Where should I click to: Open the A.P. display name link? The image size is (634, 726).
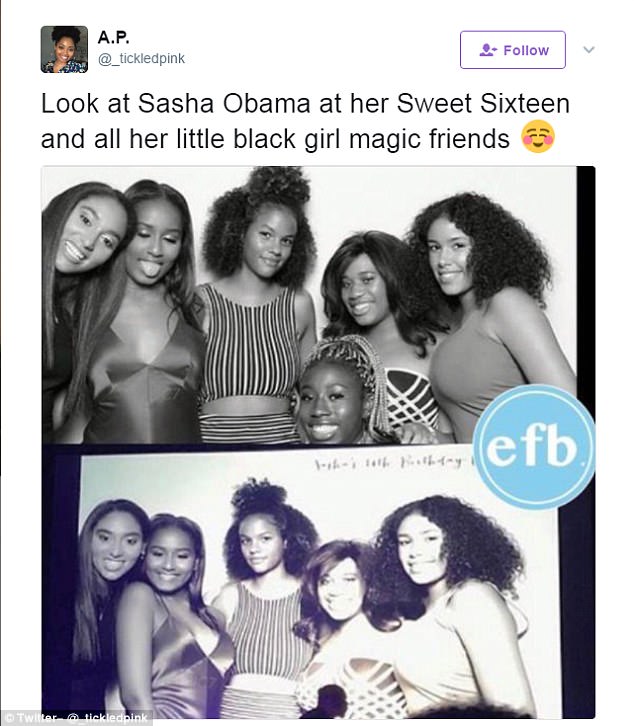point(113,37)
